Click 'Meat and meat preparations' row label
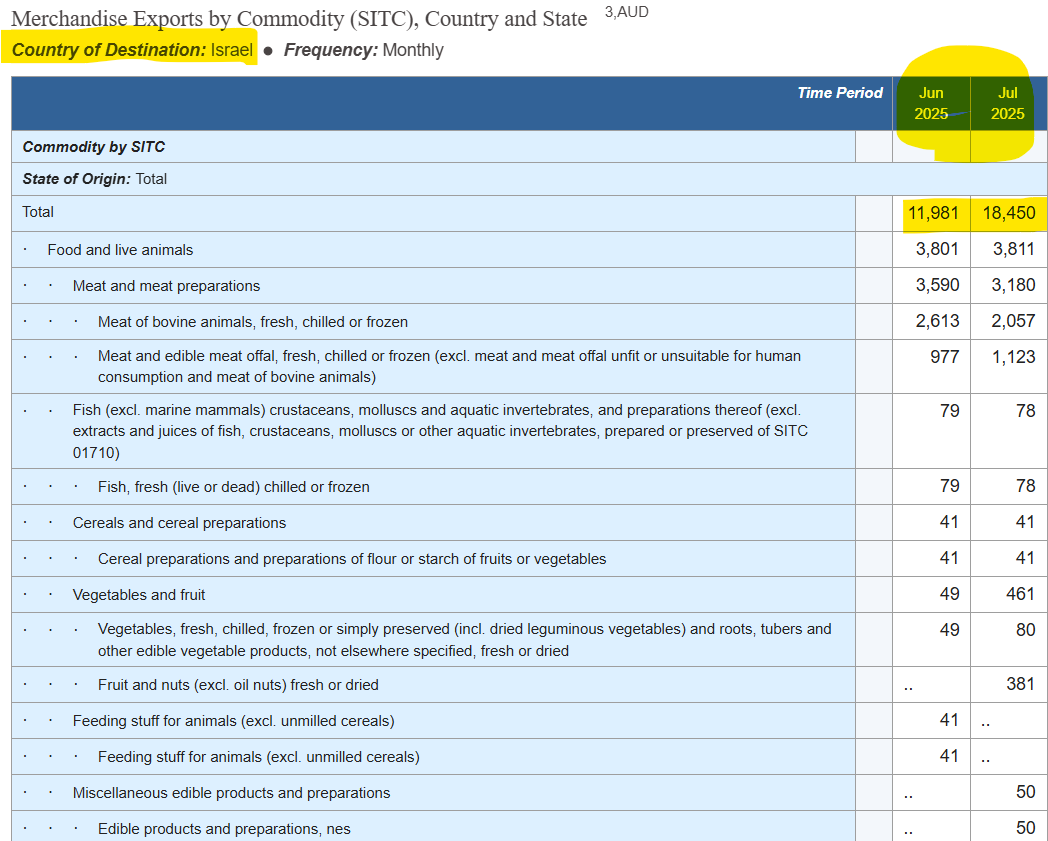This screenshot has width=1048, height=841. (x=166, y=286)
